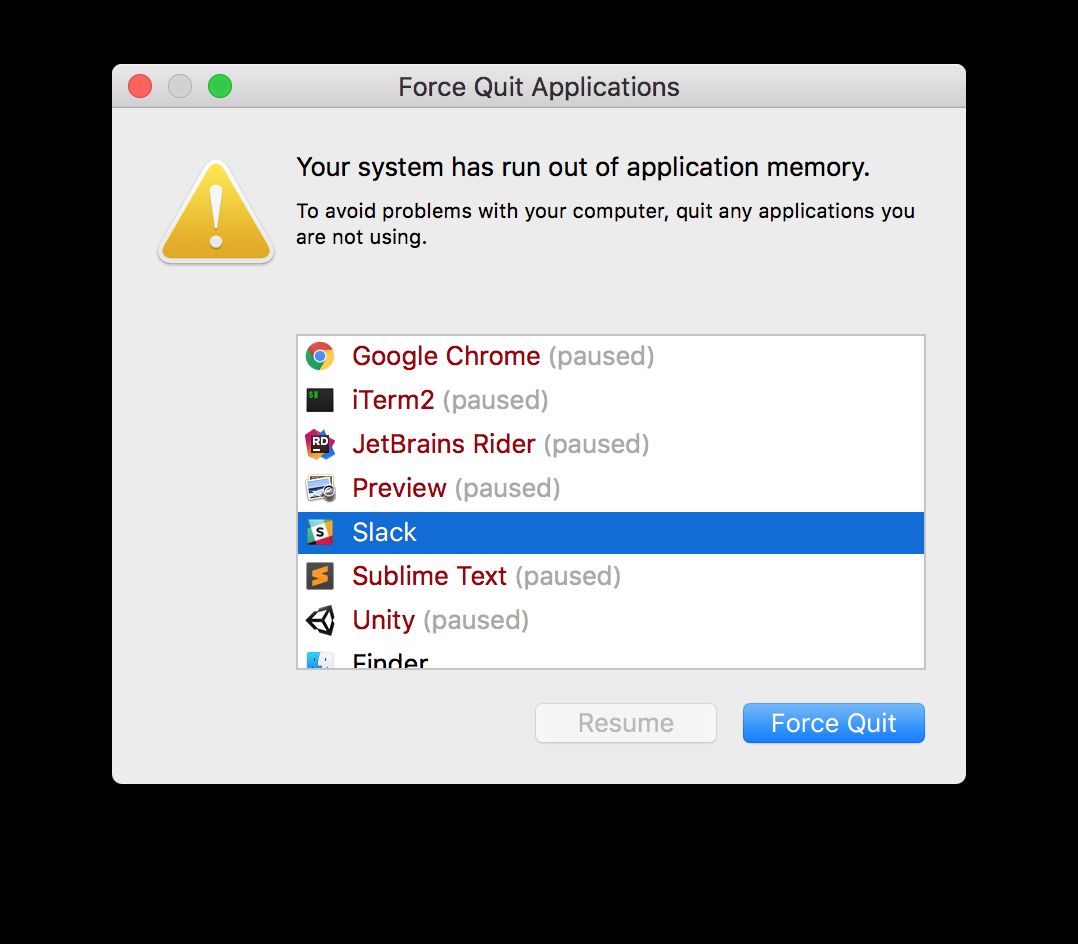This screenshot has width=1078, height=944.
Task: Close the Force Quit Applications window
Action: coord(140,87)
